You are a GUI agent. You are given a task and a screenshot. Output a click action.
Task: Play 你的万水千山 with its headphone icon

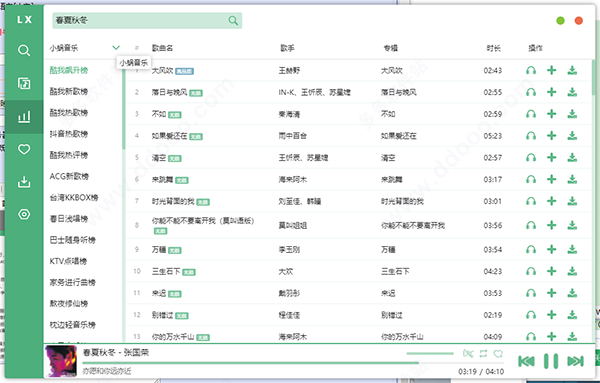tap(531, 337)
